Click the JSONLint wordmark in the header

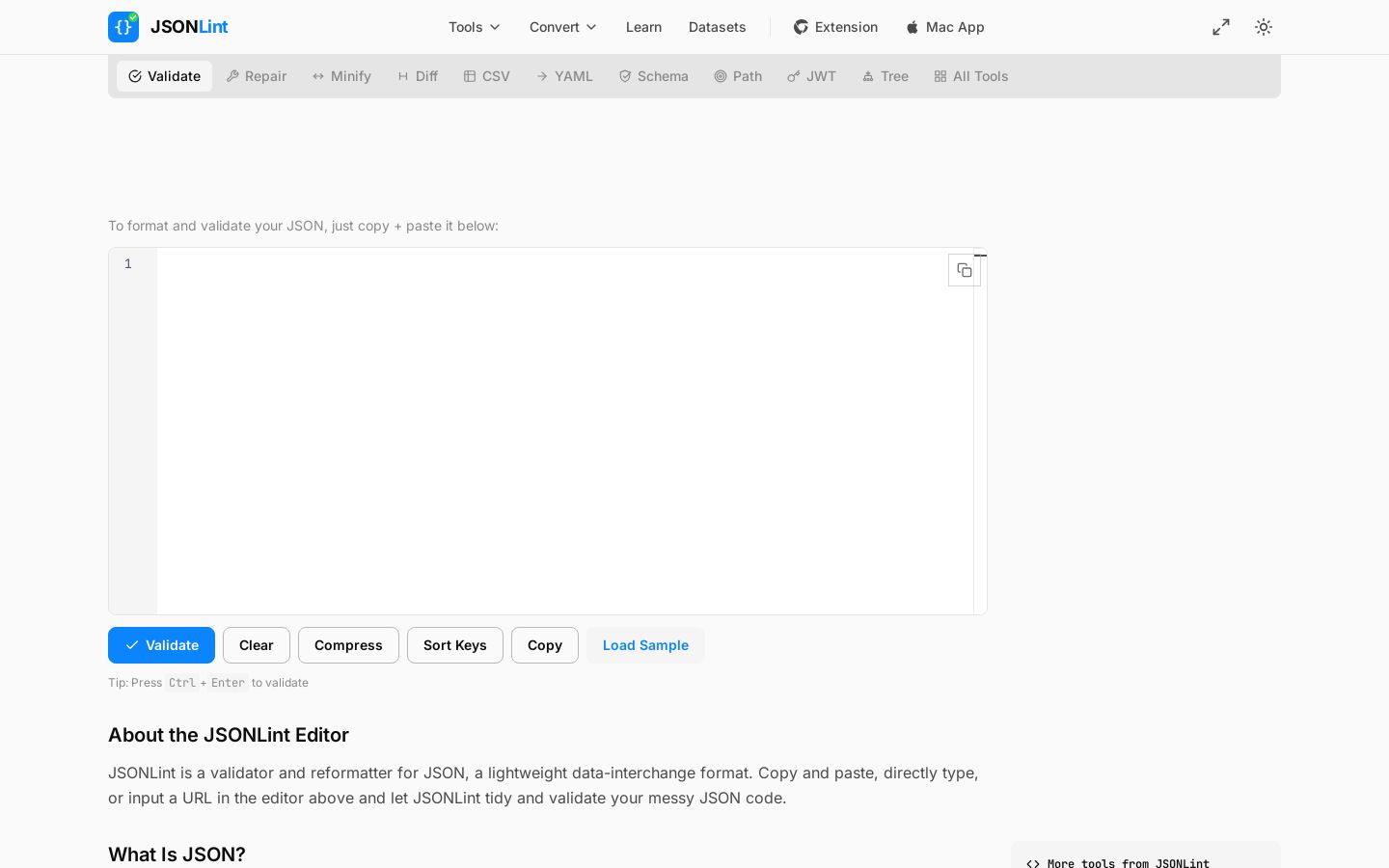[189, 27]
